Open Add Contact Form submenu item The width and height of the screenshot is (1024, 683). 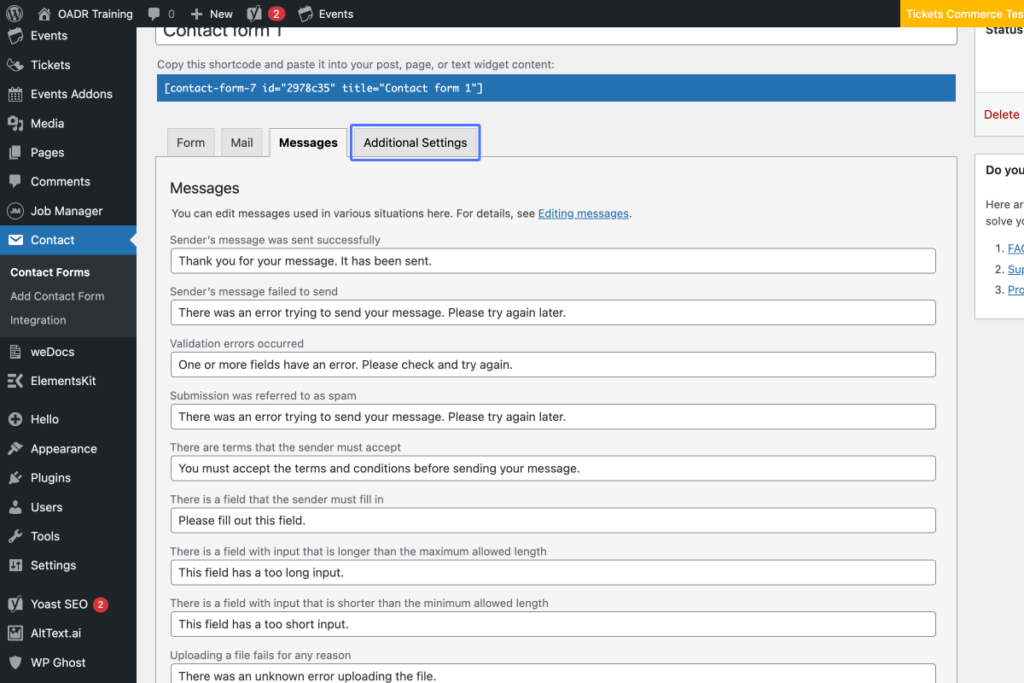click(57, 296)
